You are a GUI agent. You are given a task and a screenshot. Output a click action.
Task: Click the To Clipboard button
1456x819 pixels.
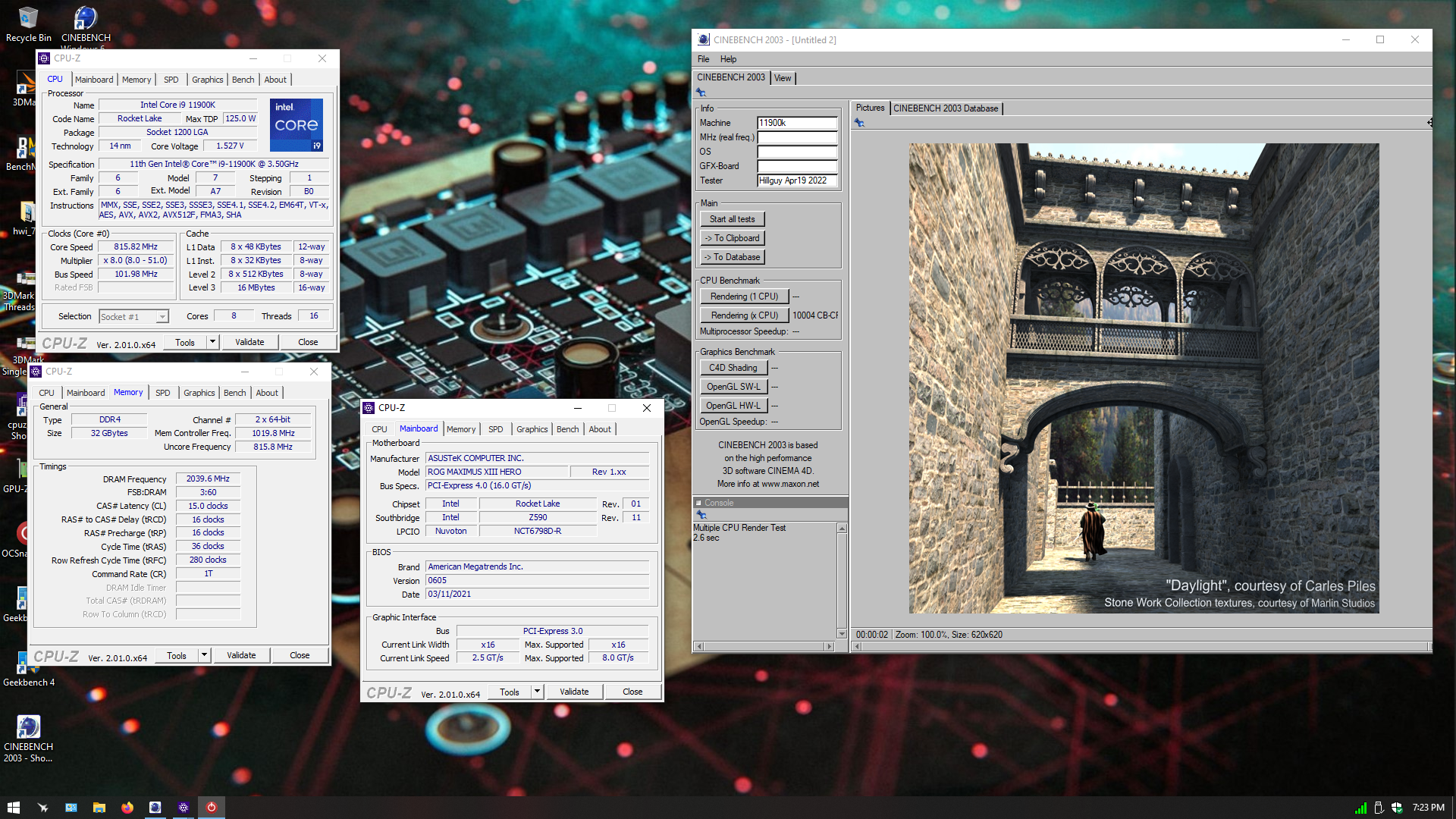tap(733, 238)
